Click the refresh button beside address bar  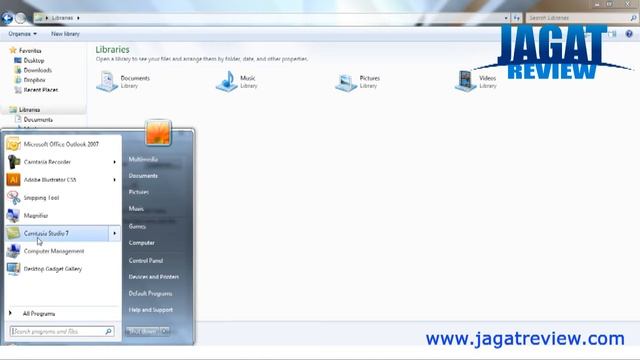517,18
